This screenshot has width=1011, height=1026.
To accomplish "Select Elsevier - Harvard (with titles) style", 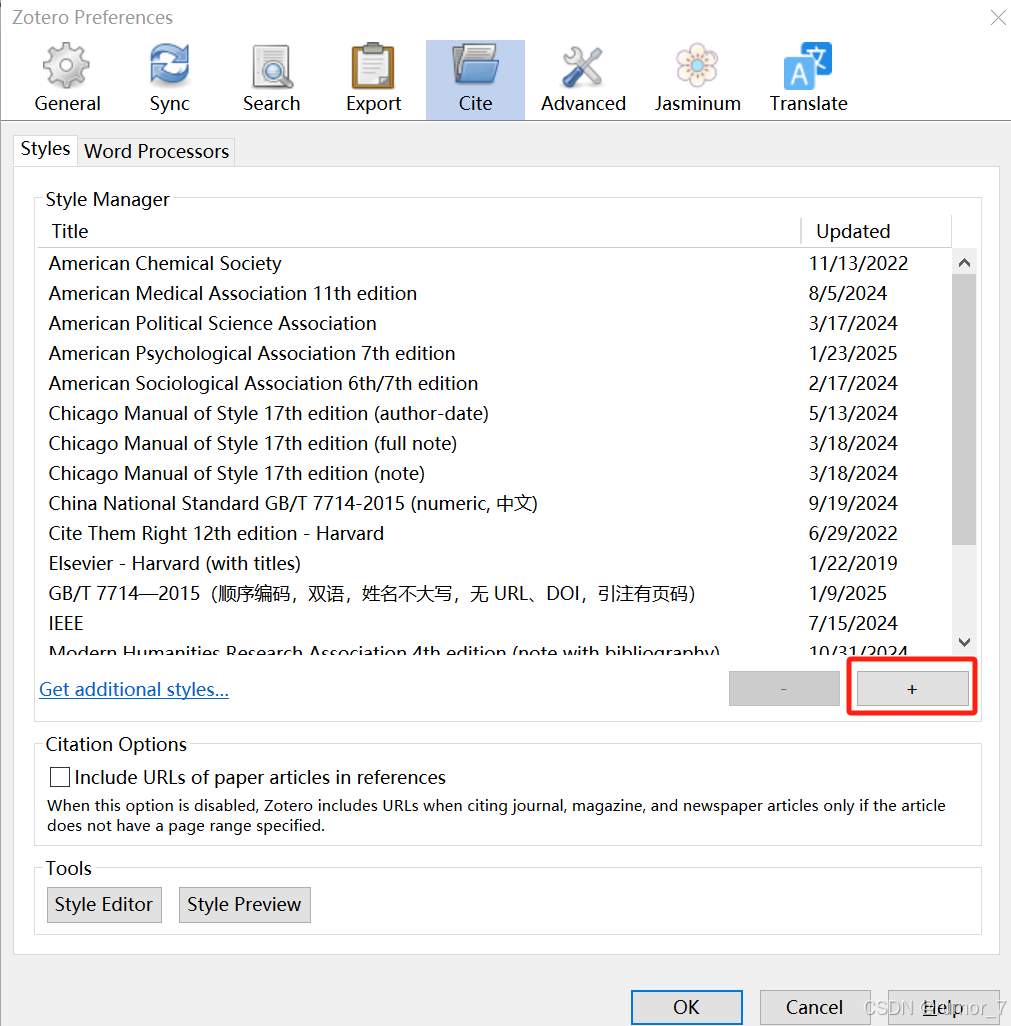I will [495, 563].
